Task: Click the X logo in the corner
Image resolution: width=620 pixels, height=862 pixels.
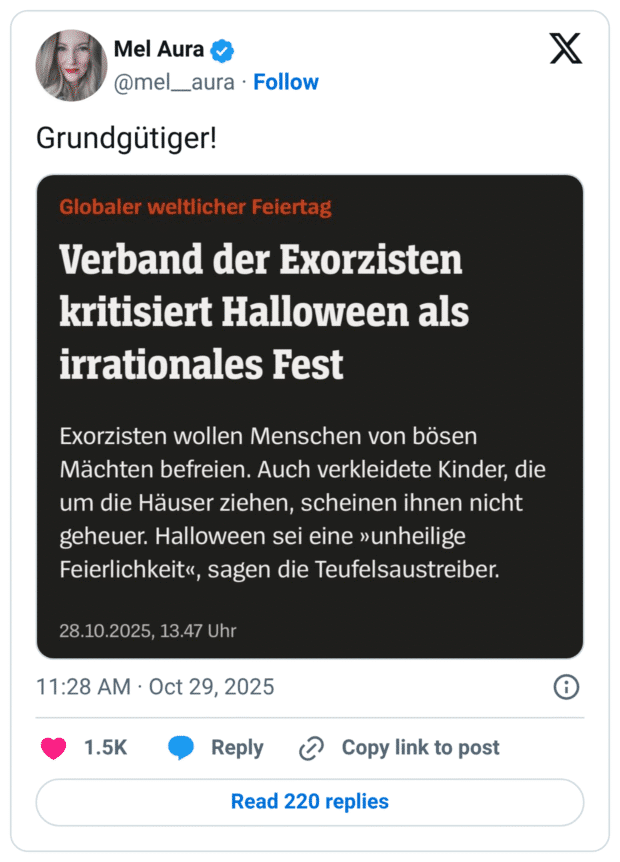Action: (565, 48)
